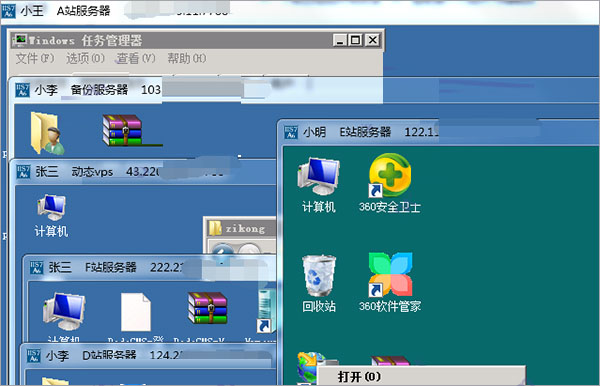Click the 小李 D站服务器 window title
600x386 pixels.
(x=91, y=355)
